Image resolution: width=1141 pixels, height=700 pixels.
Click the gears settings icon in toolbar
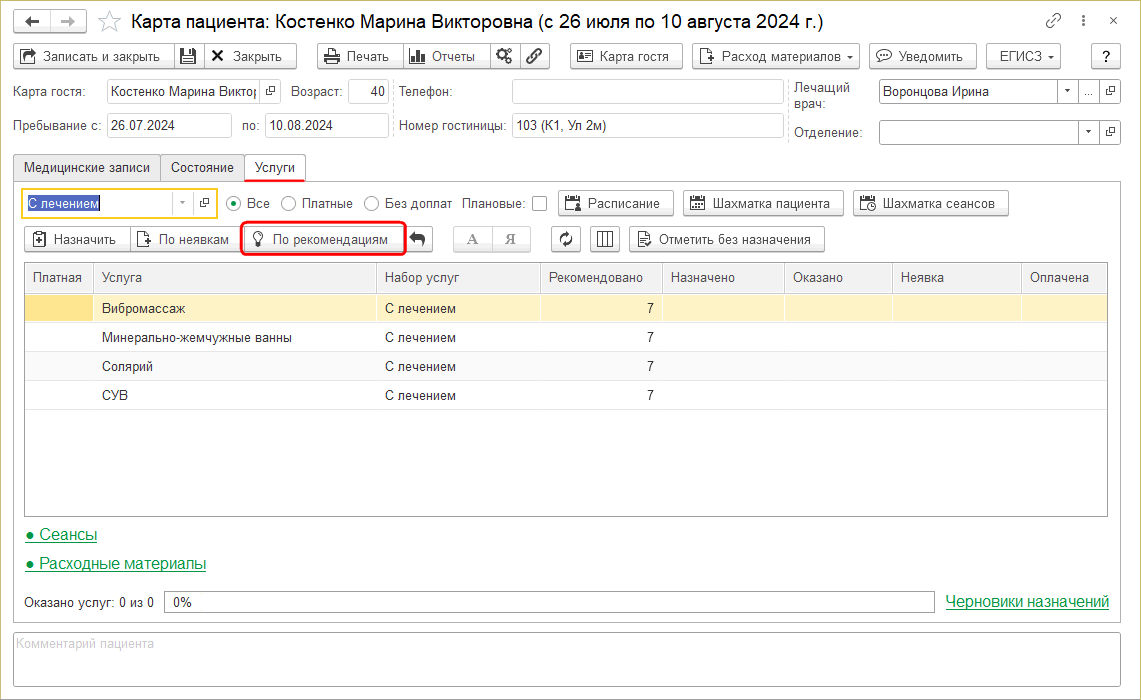pyautogui.click(x=505, y=57)
